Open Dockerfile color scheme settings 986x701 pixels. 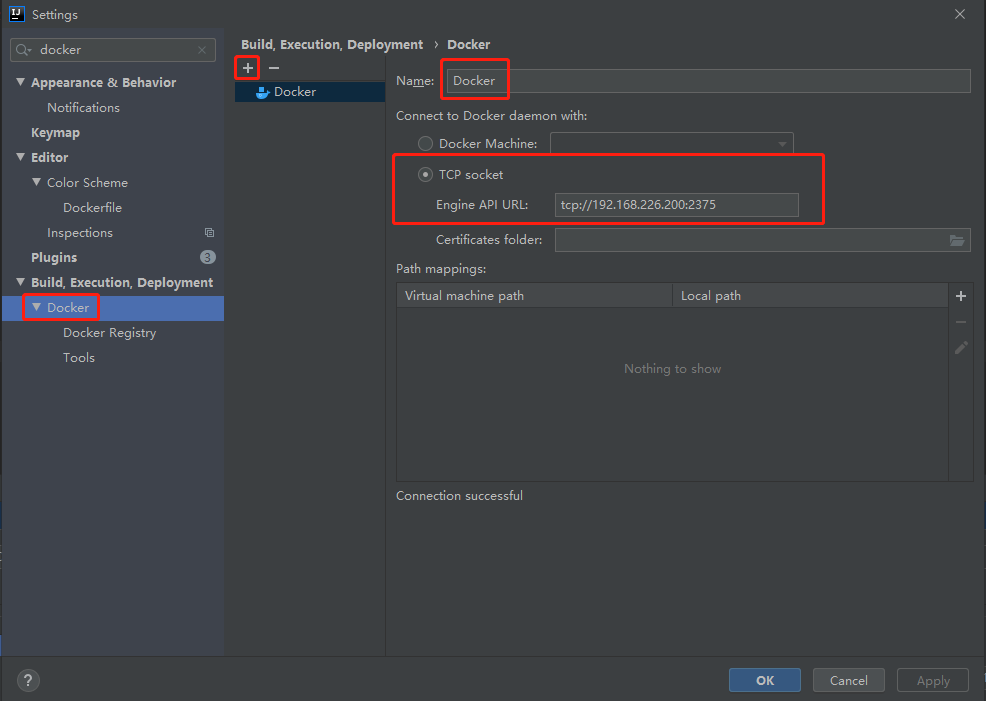[x=92, y=207]
